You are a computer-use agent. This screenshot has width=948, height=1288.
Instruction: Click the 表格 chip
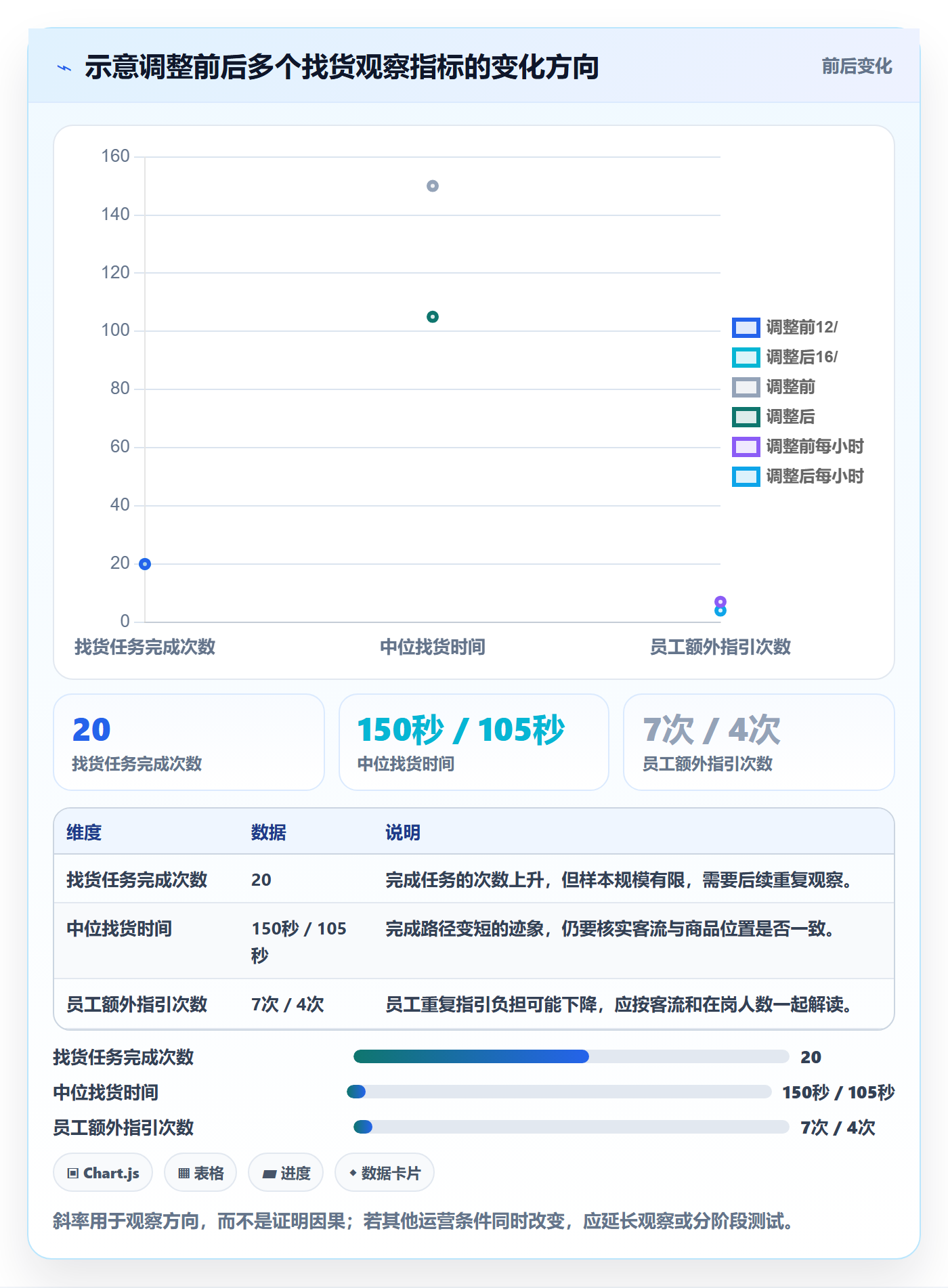[x=200, y=1173]
